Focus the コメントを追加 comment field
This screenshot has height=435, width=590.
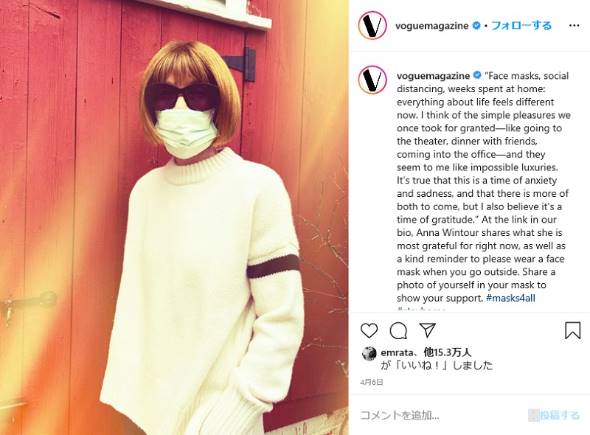click(442, 415)
